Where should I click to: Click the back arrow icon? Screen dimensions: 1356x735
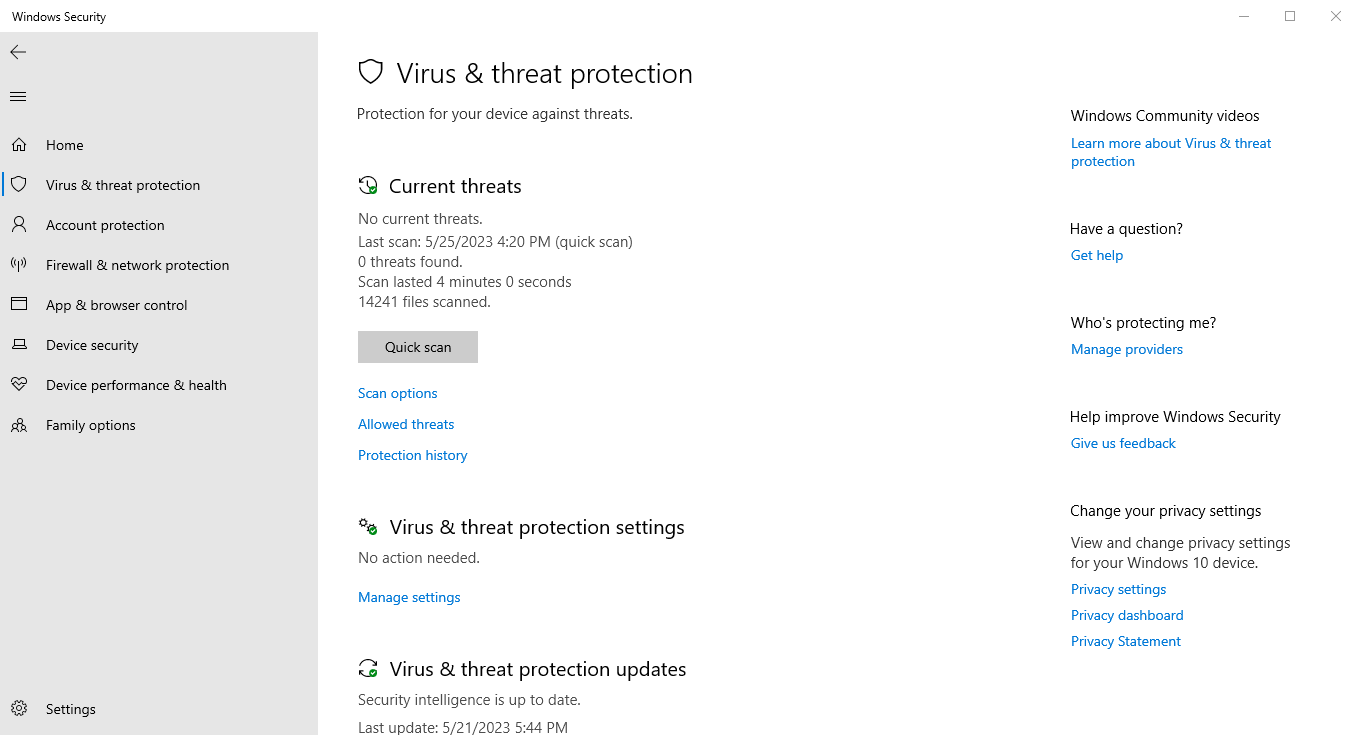(18, 52)
